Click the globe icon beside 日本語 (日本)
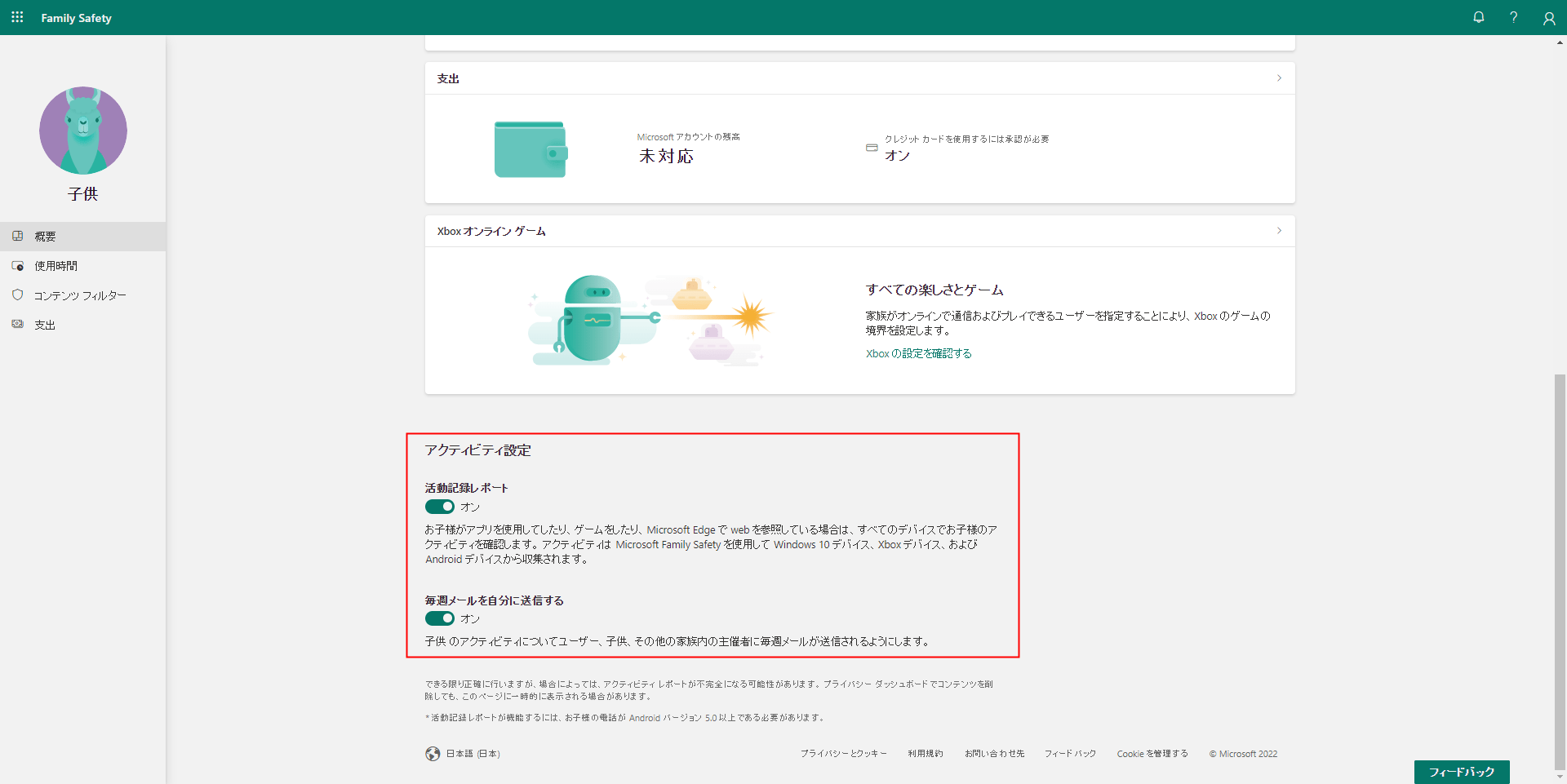Viewport: 1567px width, 784px height. click(x=433, y=754)
